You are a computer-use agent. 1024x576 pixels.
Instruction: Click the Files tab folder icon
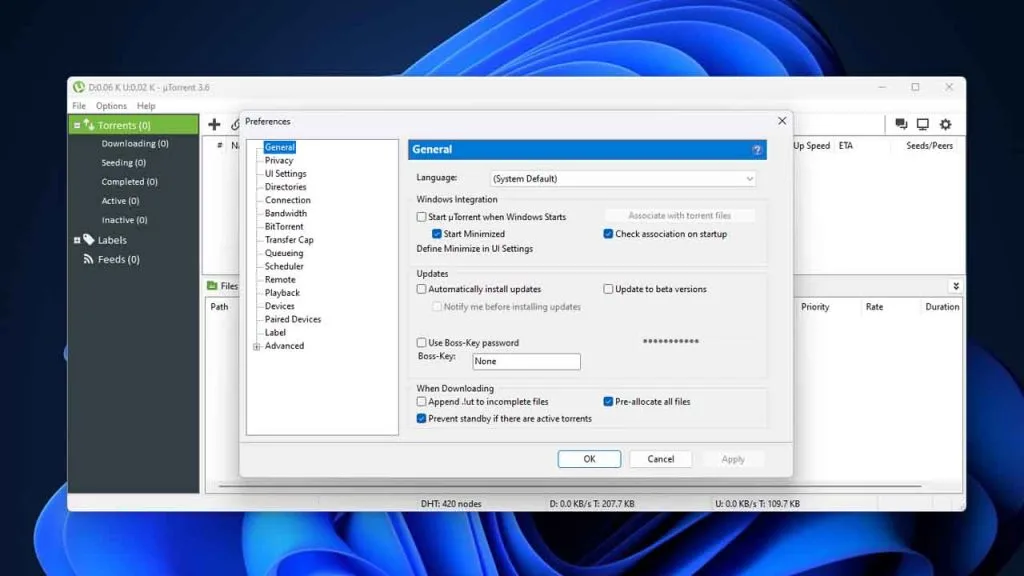[212, 285]
